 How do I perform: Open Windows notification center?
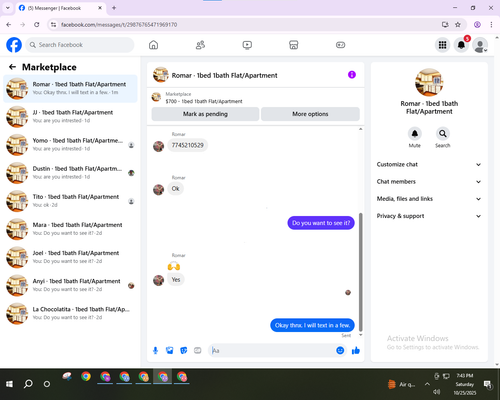coord(488,385)
